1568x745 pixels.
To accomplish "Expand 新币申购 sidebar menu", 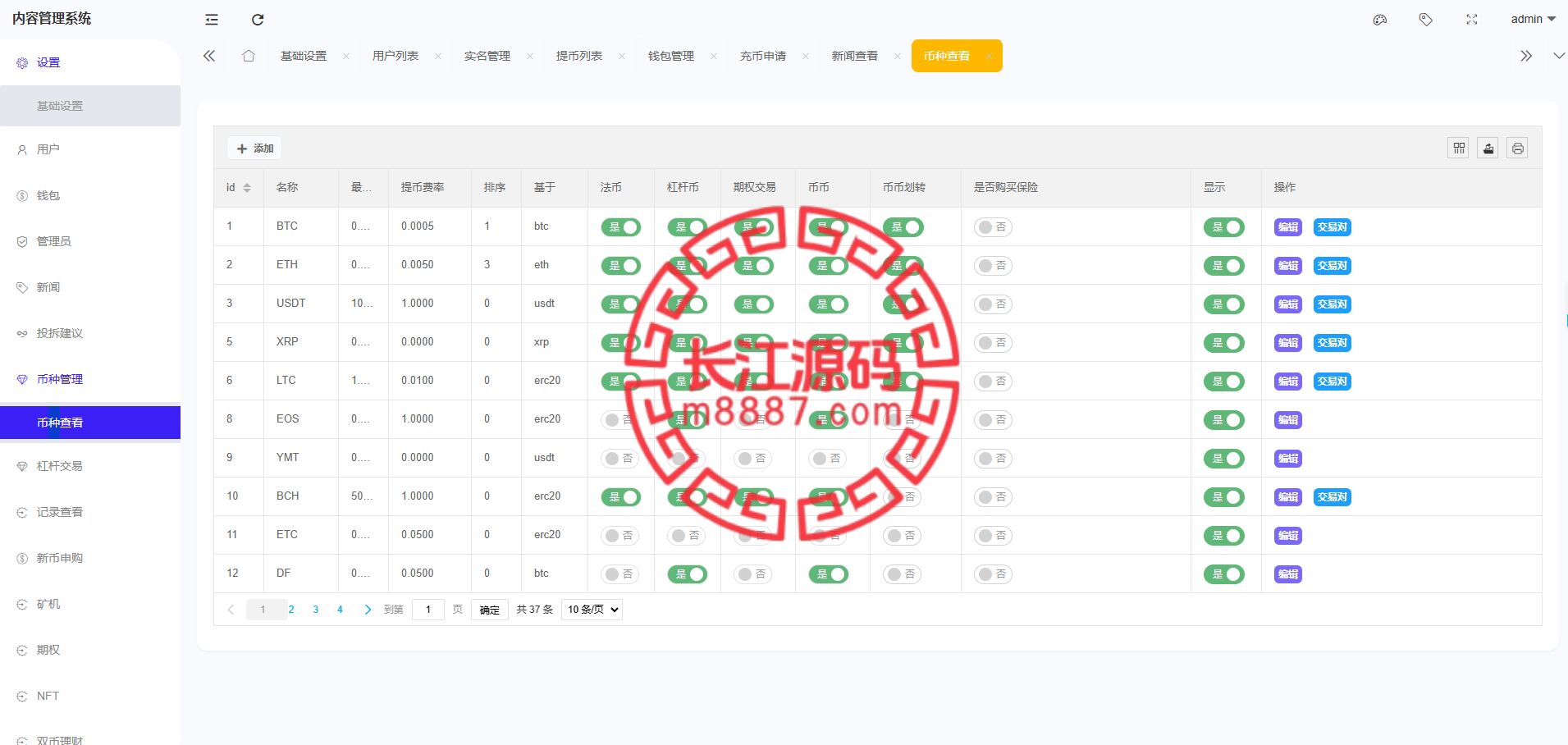I will tap(90, 558).
